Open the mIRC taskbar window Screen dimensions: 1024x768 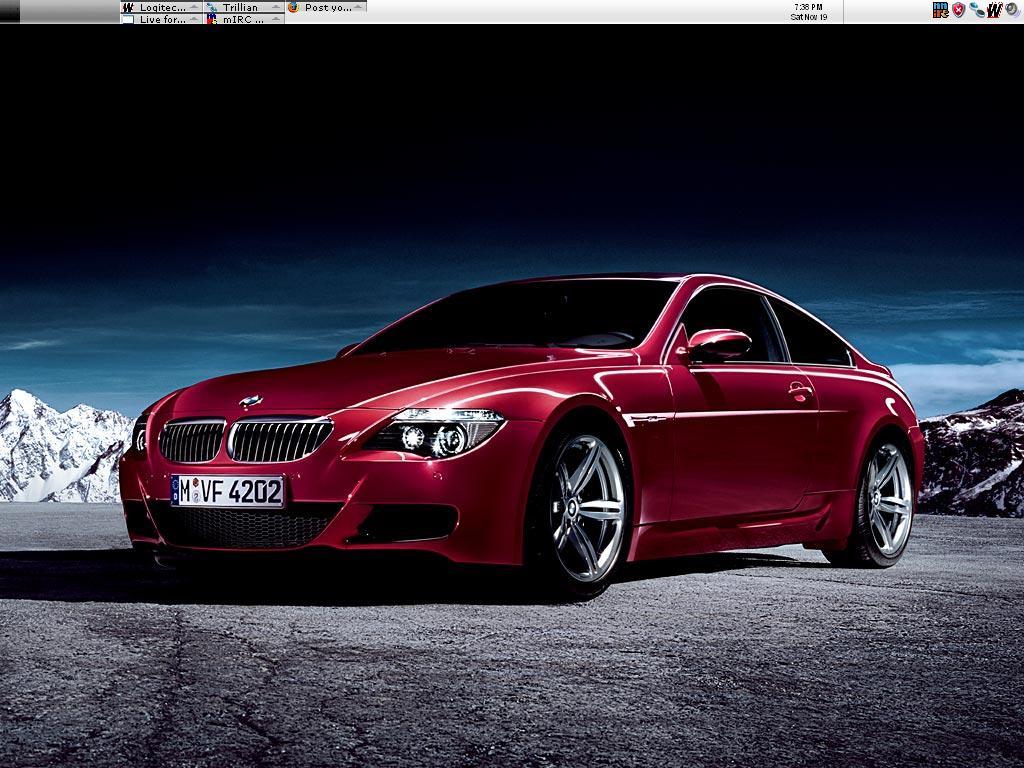(244, 19)
